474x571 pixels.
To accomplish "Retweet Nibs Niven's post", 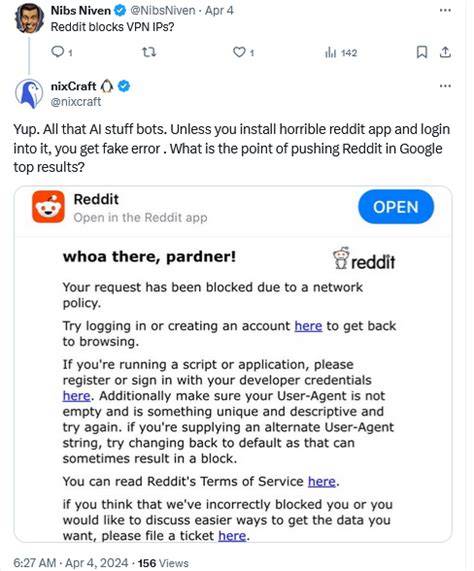I will (x=149, y=52).
